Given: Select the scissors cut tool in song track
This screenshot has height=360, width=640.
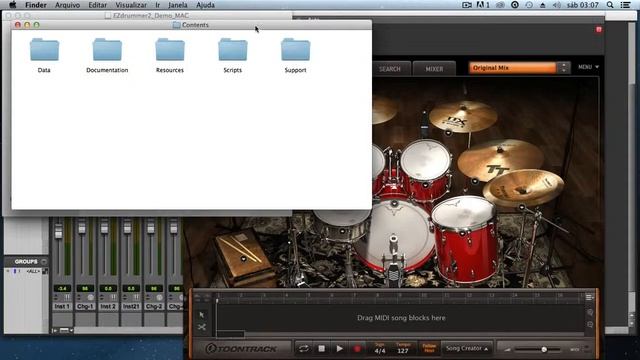Looking at the screenshot, I should click(202, 327).
